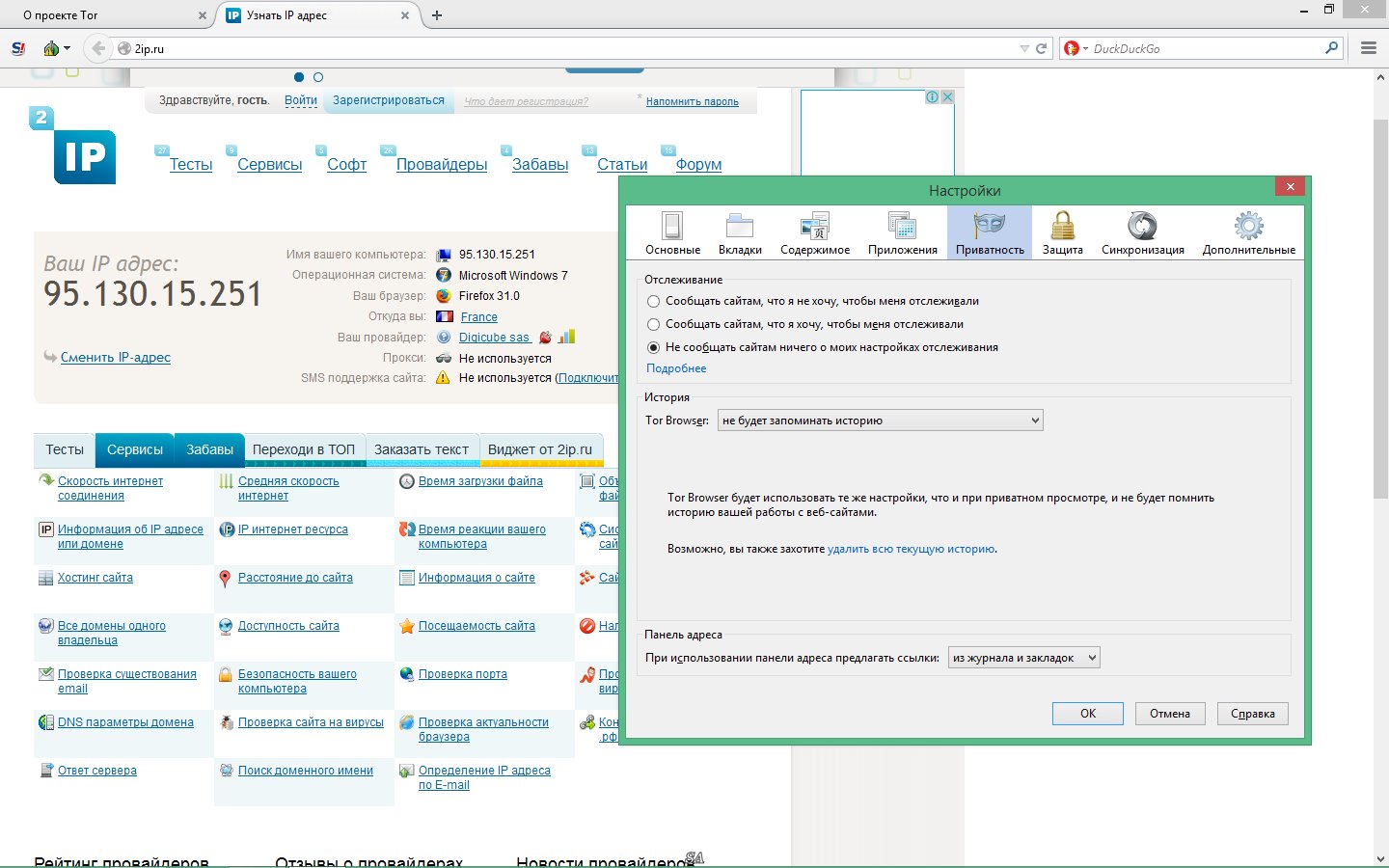Click the provider chart bars icon

(x=567, y=337)
